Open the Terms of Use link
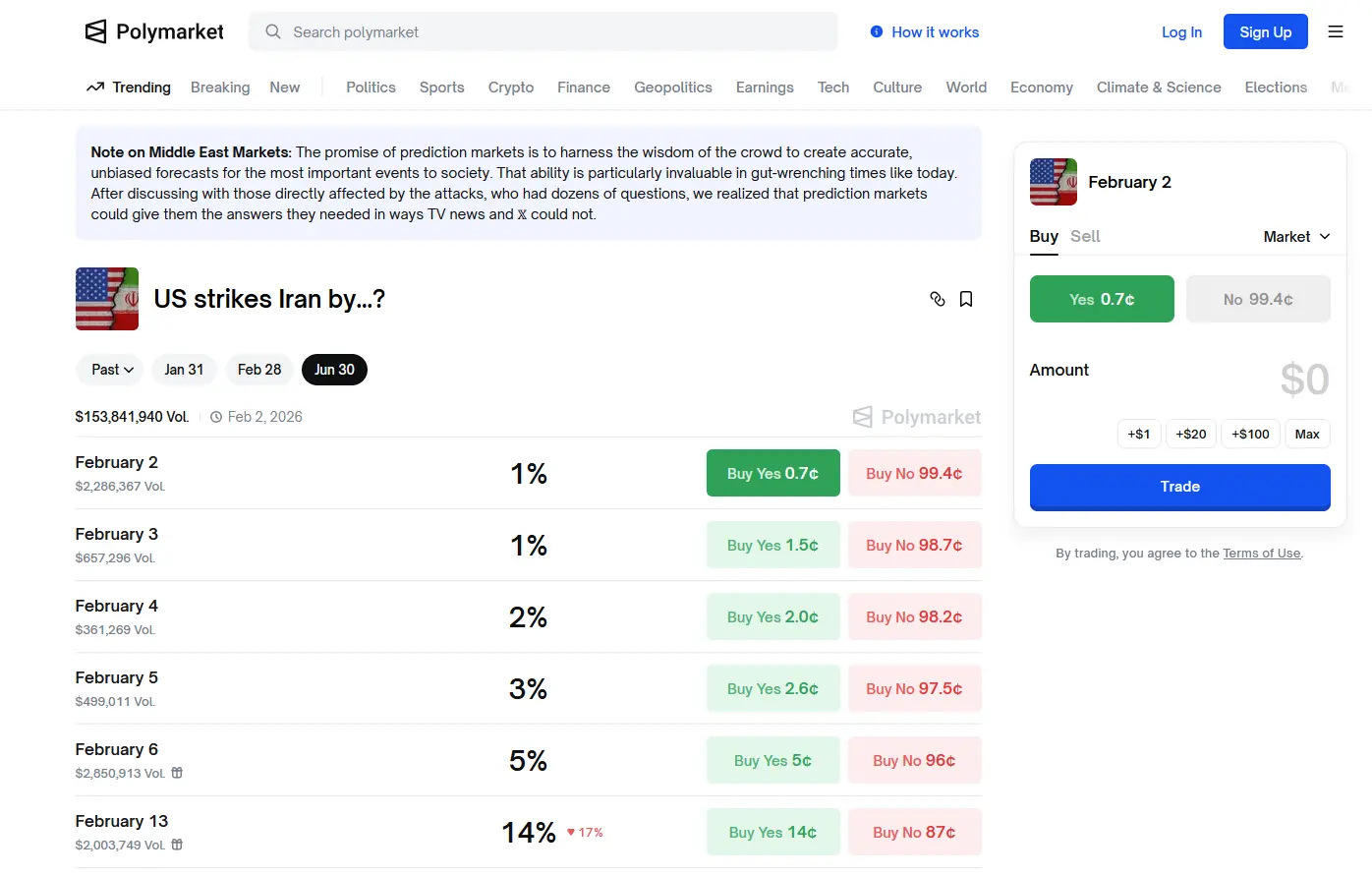The width and height of the screenshot is (1372, 877). tap(1261, 554)
